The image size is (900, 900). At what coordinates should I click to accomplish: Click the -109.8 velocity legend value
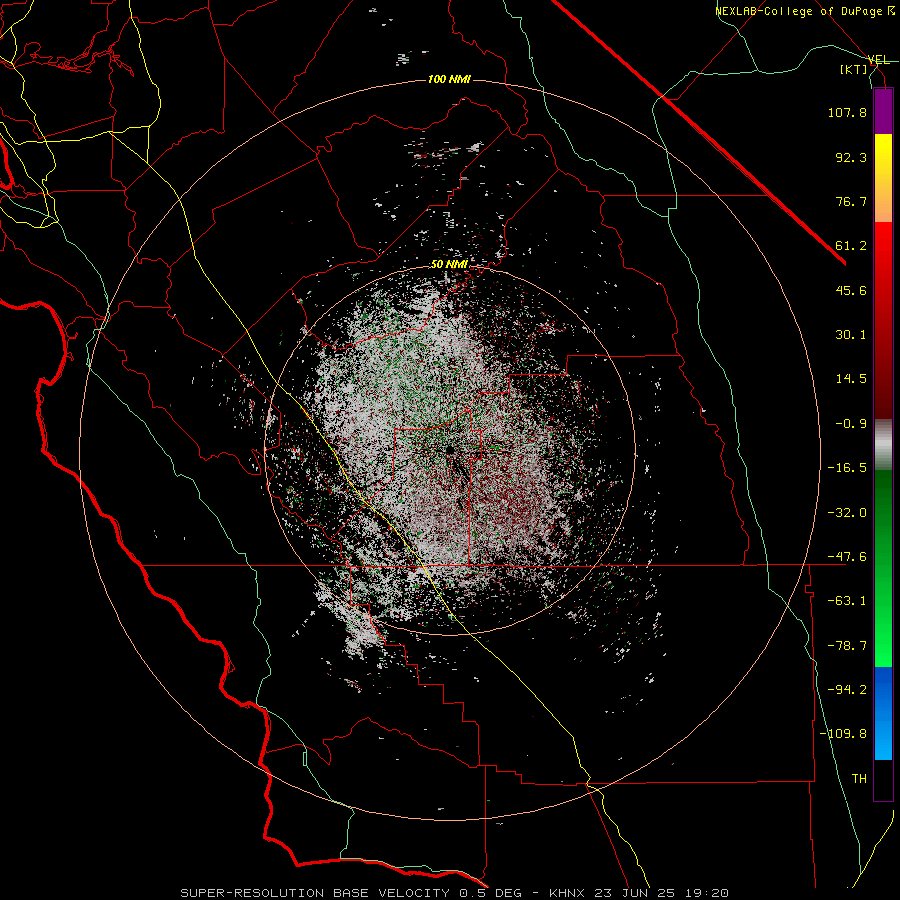click(x=843, y=734)
